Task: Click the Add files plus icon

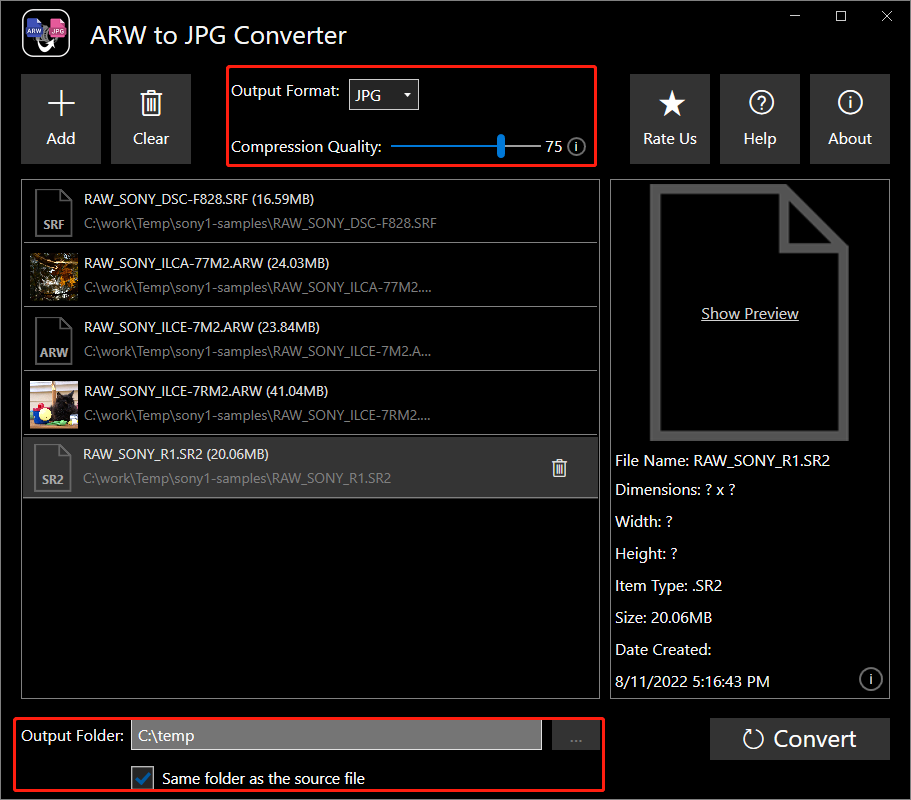Action: click(61, 105)
